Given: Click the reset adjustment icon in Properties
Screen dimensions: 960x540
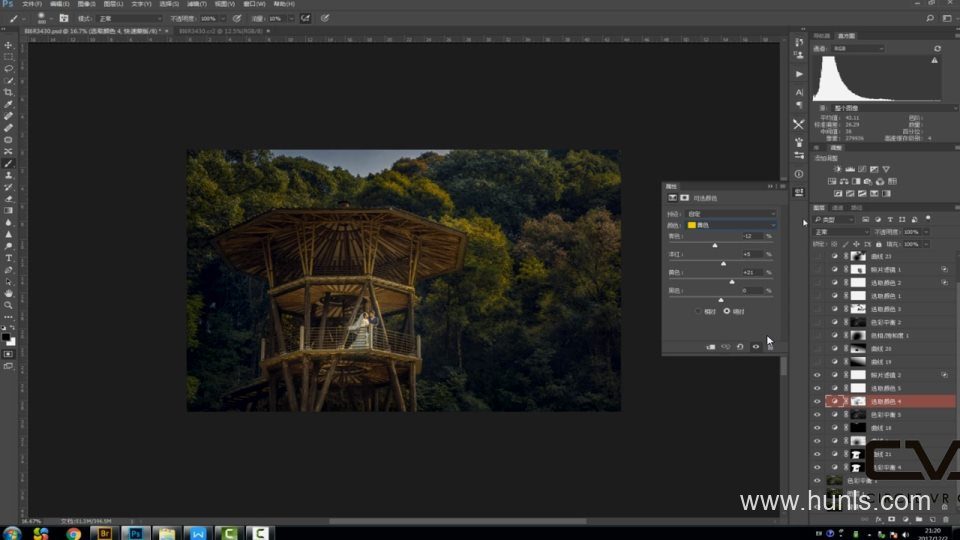Looking at the screenshot, I should coord(740,346).
